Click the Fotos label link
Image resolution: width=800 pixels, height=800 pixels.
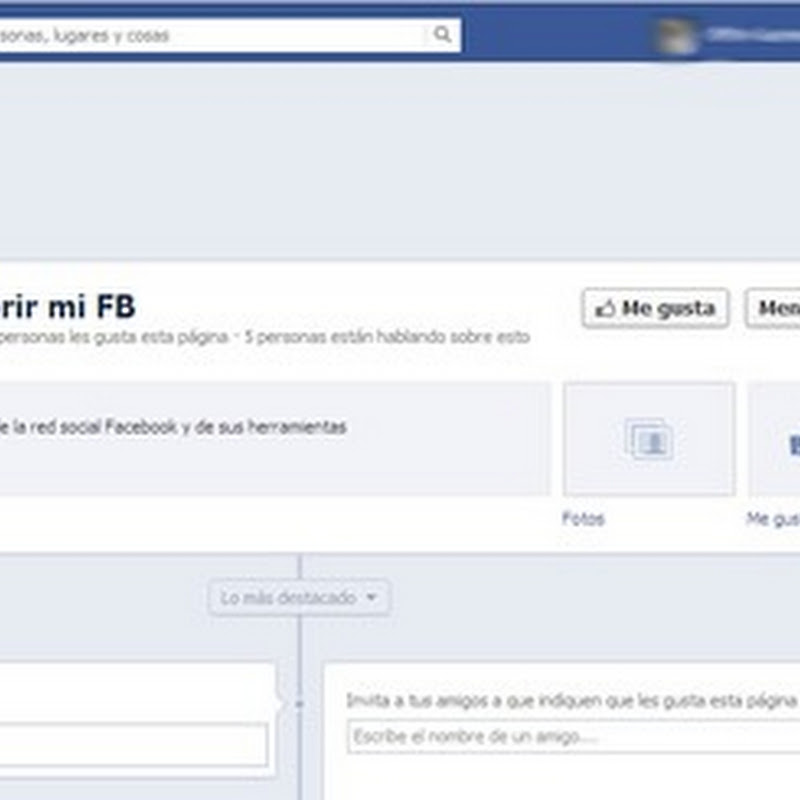tap(583, 519)
